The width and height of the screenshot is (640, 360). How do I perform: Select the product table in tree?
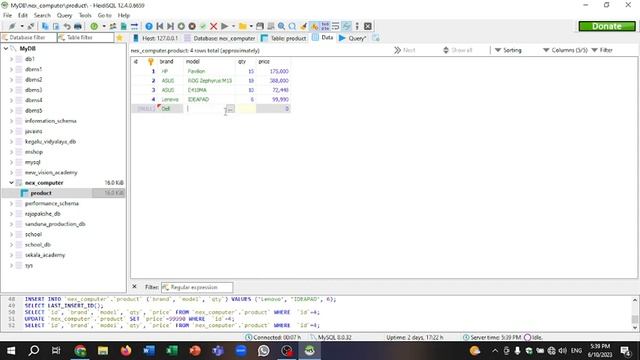[41, 193]
